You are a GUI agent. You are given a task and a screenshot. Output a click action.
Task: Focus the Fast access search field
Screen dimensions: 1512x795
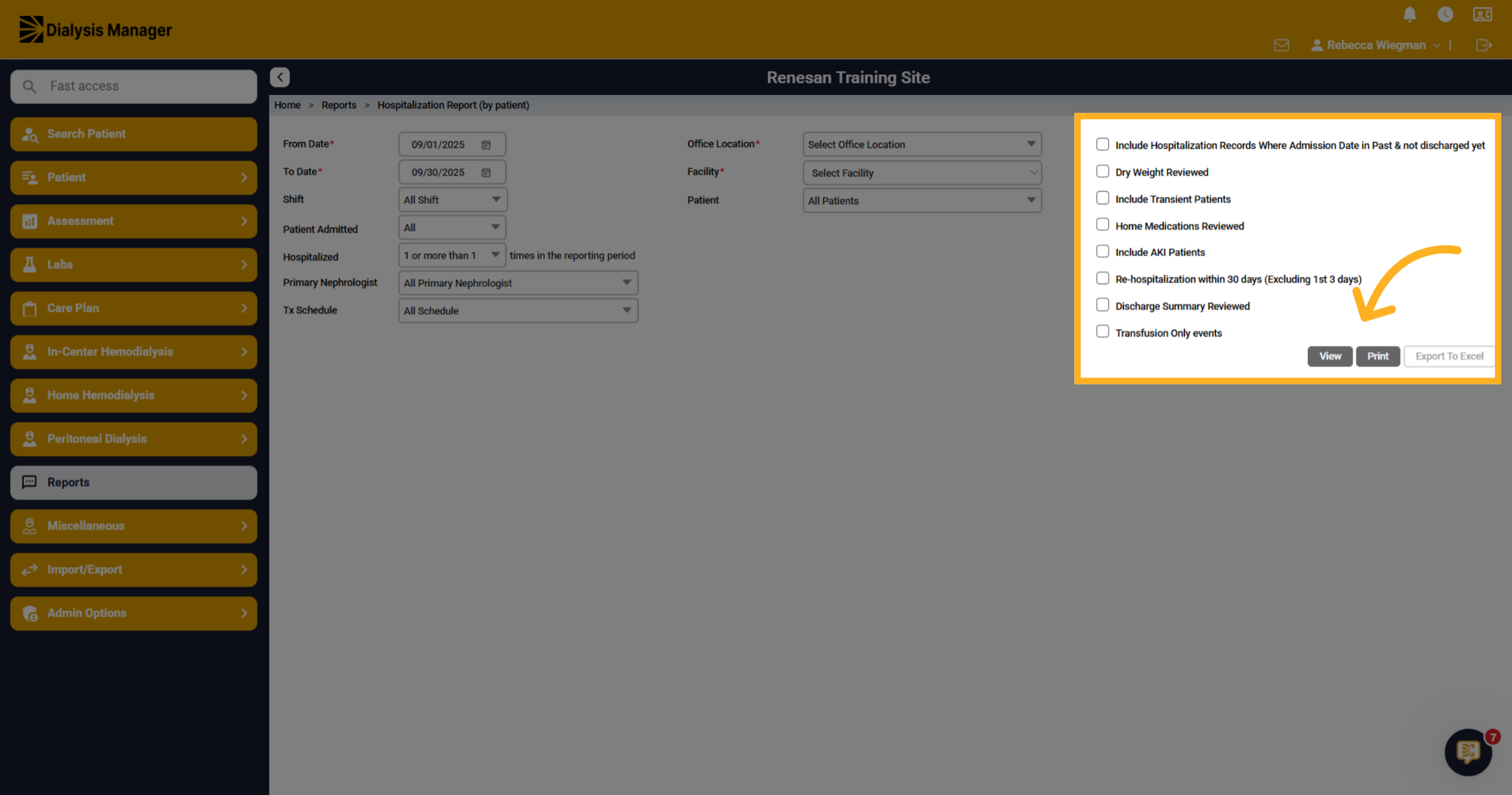(134, 86)
